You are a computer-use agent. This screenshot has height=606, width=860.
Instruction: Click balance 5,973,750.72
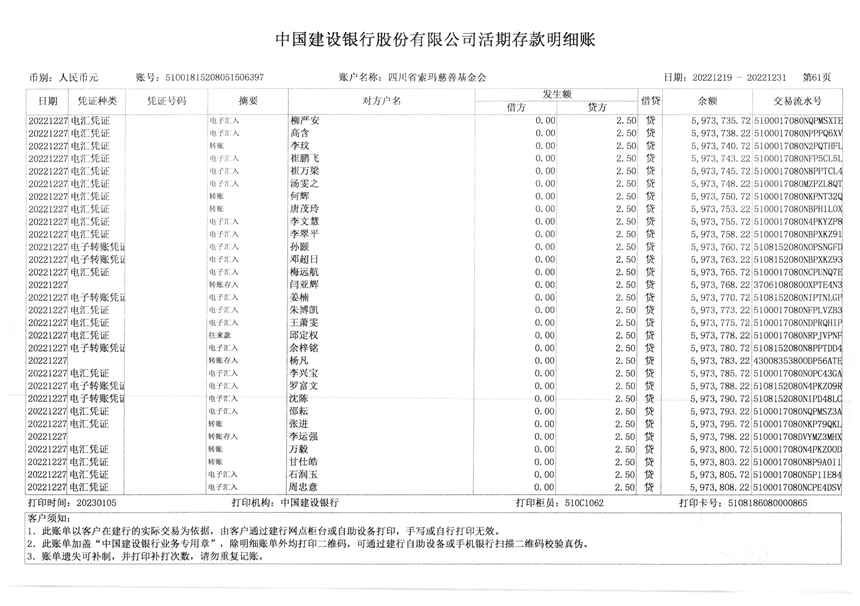click(x=721, y=196)
